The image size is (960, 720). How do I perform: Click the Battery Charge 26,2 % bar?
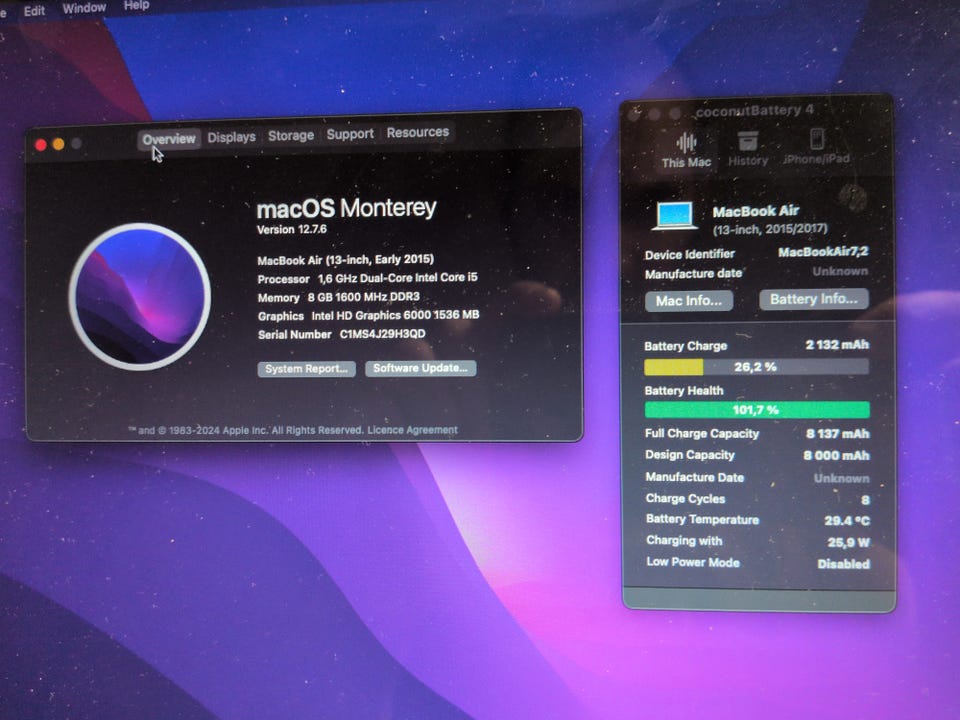[756, 367]
